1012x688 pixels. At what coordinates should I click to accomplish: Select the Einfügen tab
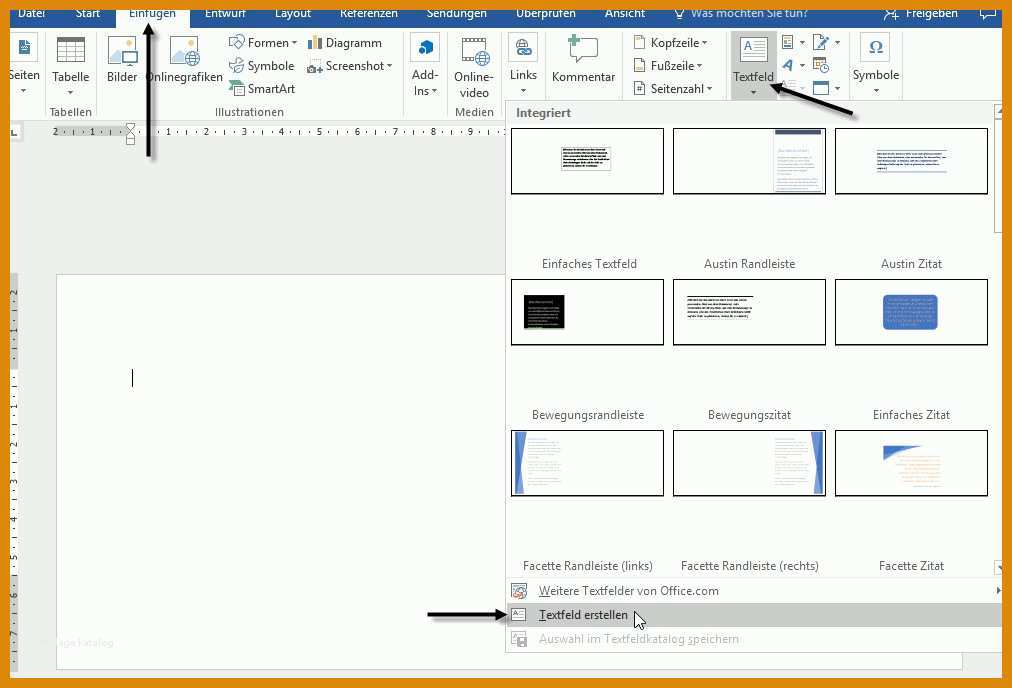(x=152, y=14)
